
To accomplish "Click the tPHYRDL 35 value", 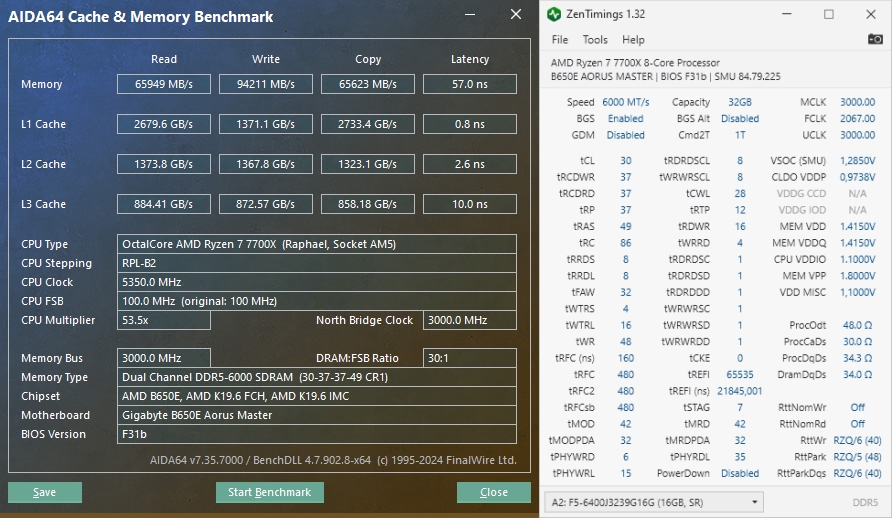I will (x=740, y=457).
